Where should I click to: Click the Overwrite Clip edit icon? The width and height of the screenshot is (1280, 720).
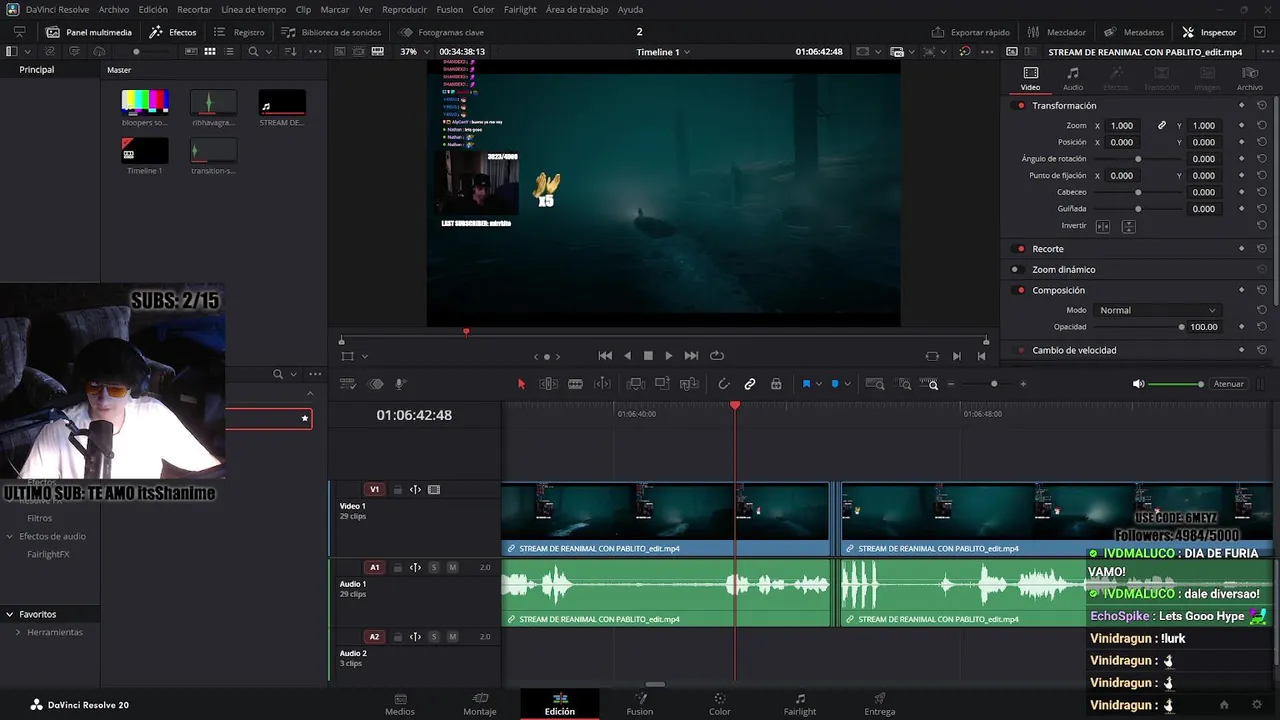662,384
